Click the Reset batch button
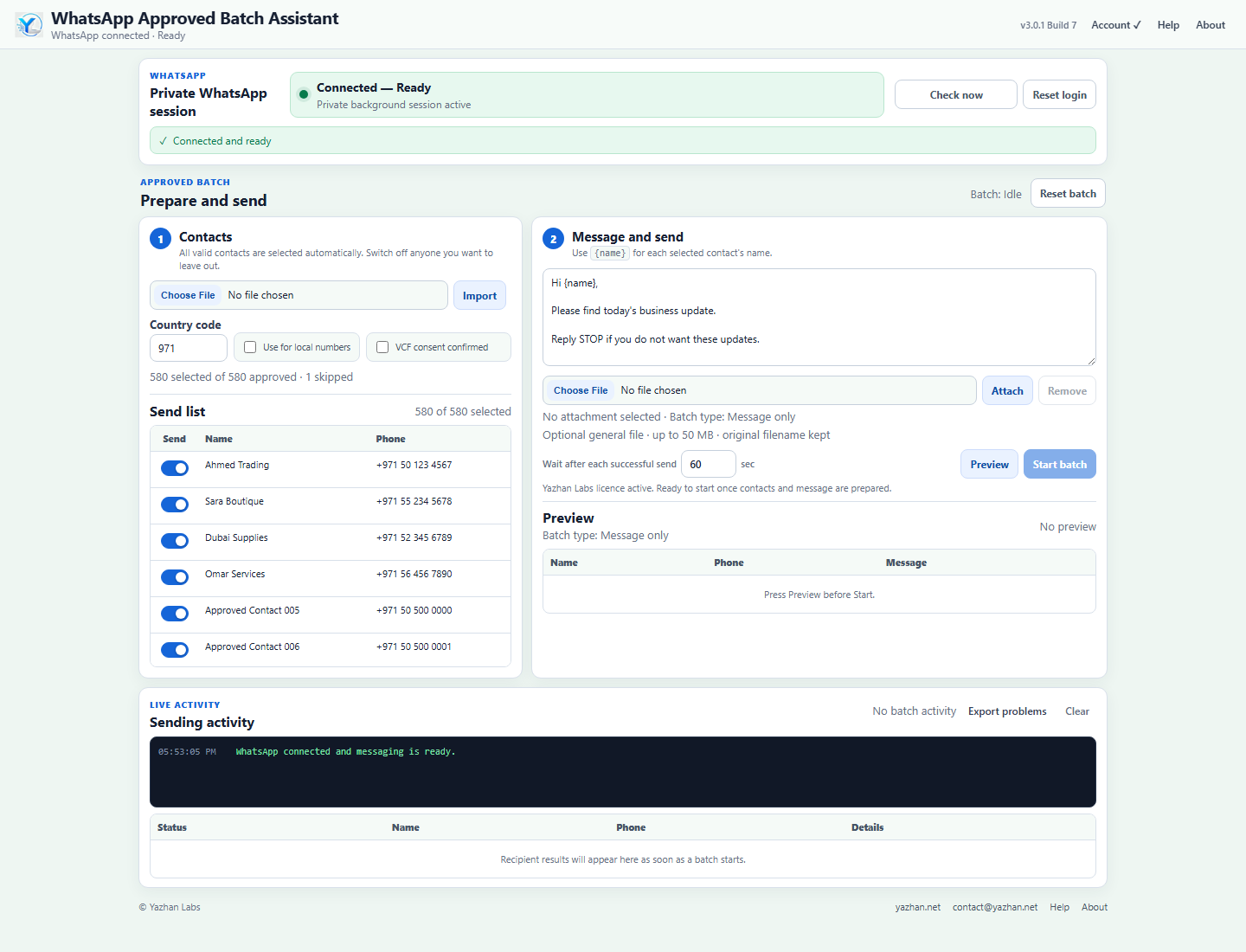The width and height of the screenshot is (1246, 952). pyautogui.click(x=1068, y=194)
